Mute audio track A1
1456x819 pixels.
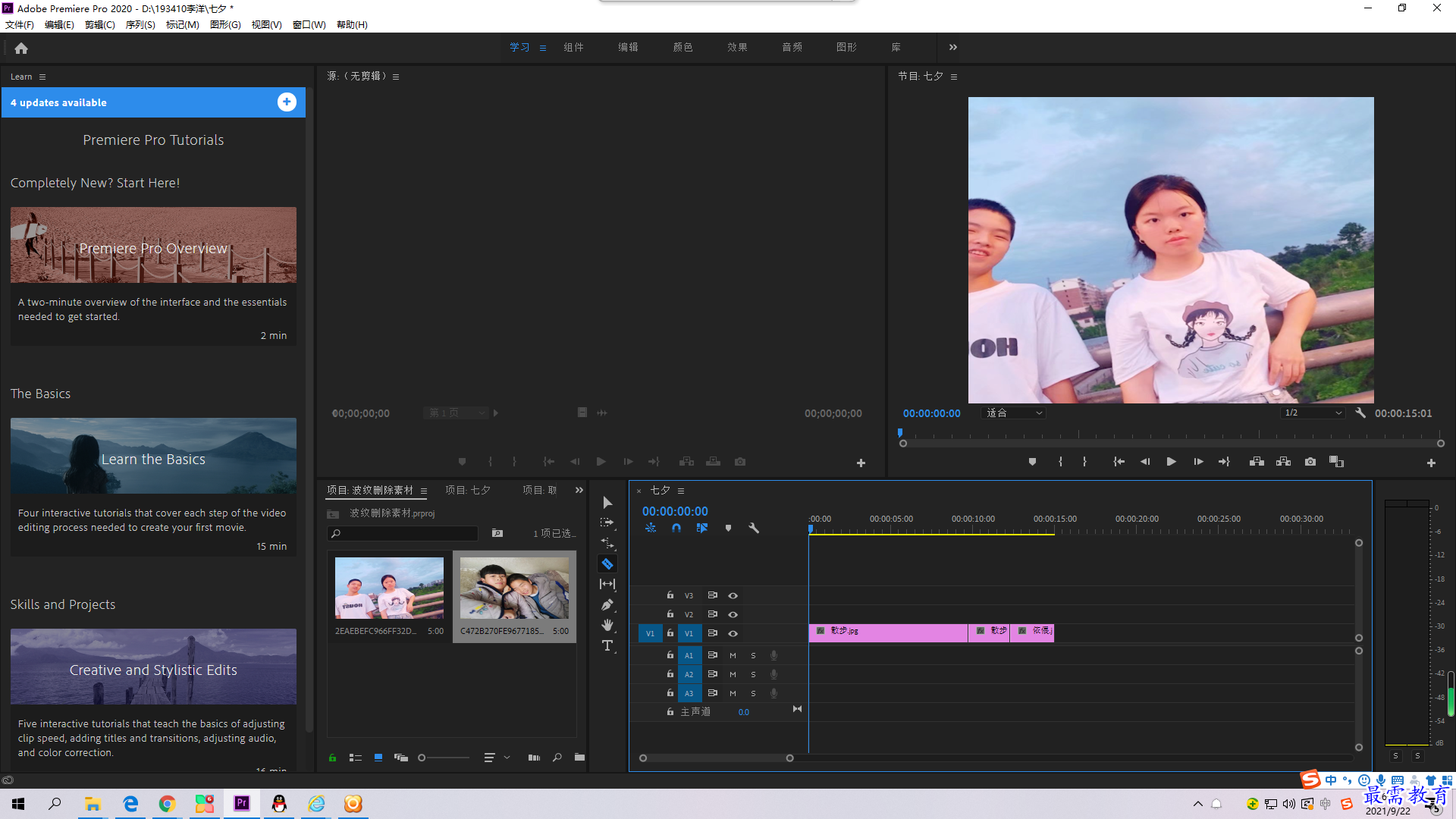tap(733, 655)
